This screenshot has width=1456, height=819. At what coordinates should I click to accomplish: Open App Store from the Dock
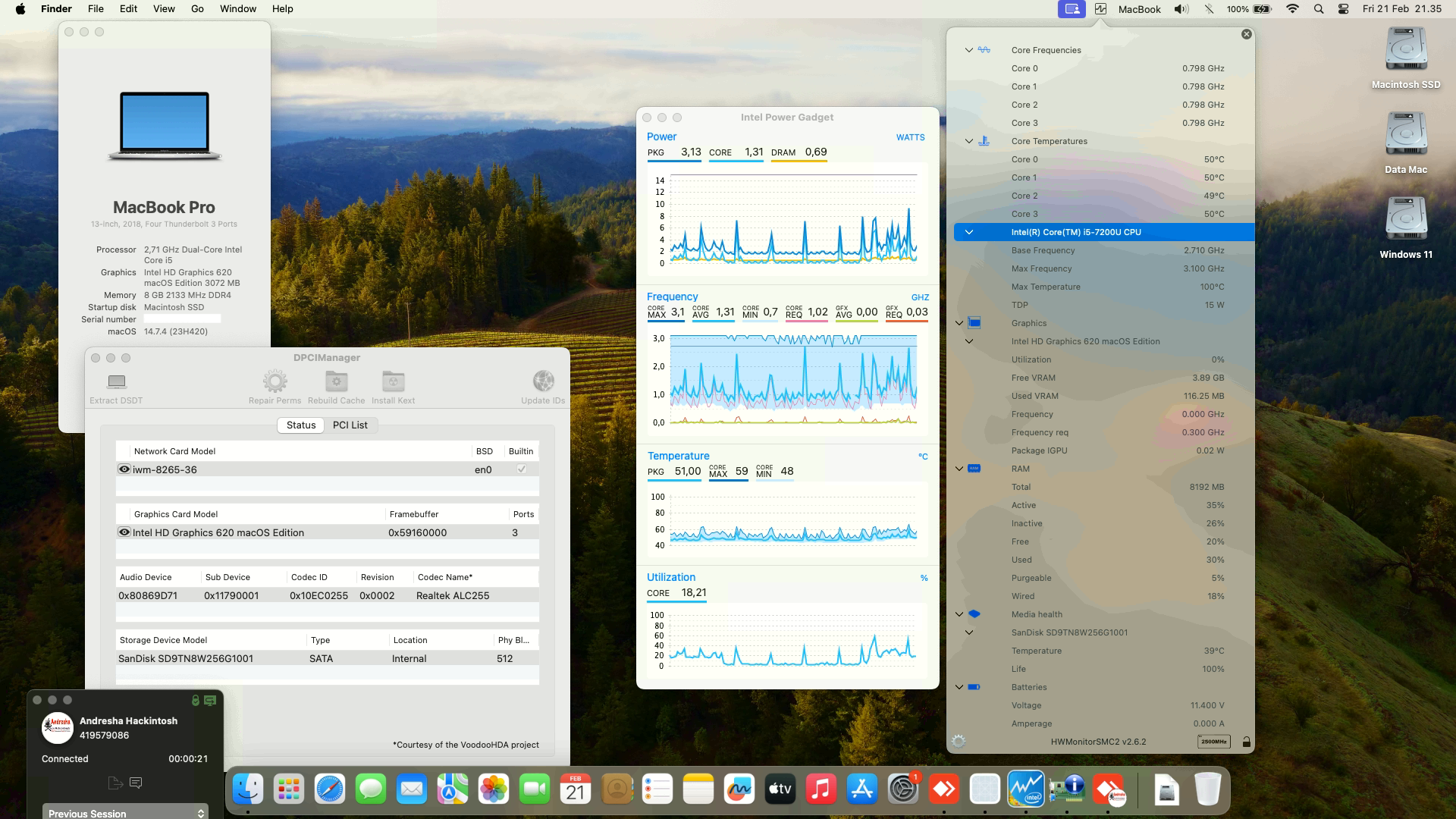click(x=862, y=790)
